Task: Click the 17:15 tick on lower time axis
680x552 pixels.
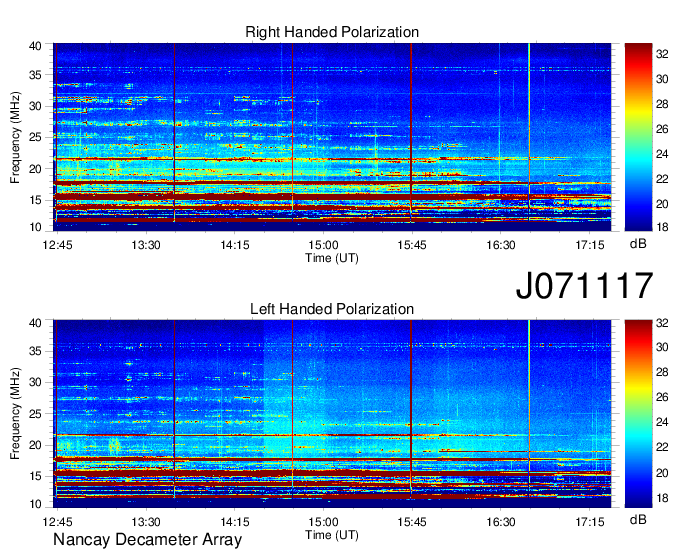Action: pos(589,522)
